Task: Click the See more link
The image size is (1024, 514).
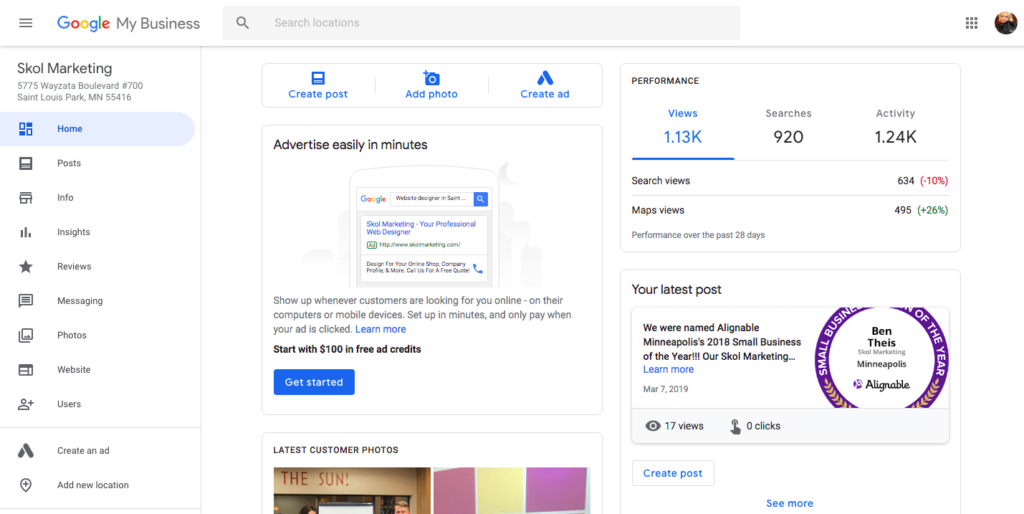Action: click(790, 504)
